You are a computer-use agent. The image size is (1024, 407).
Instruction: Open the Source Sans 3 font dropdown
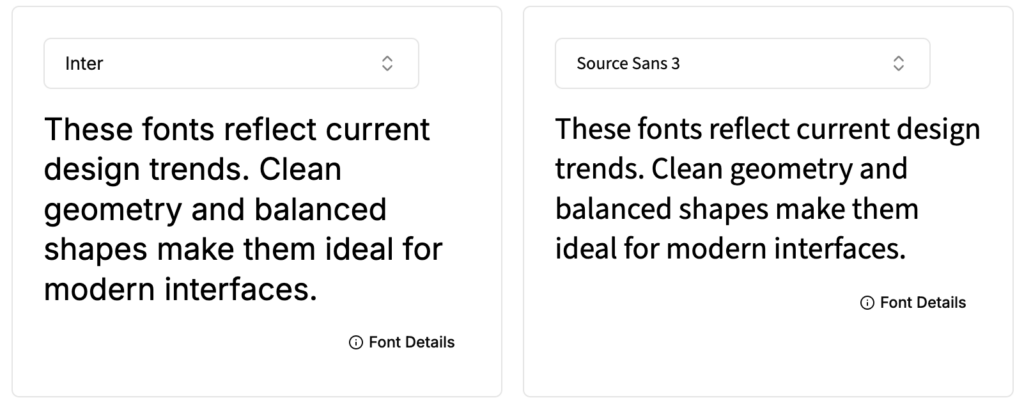pyautogui.click(x=742, y=64)
